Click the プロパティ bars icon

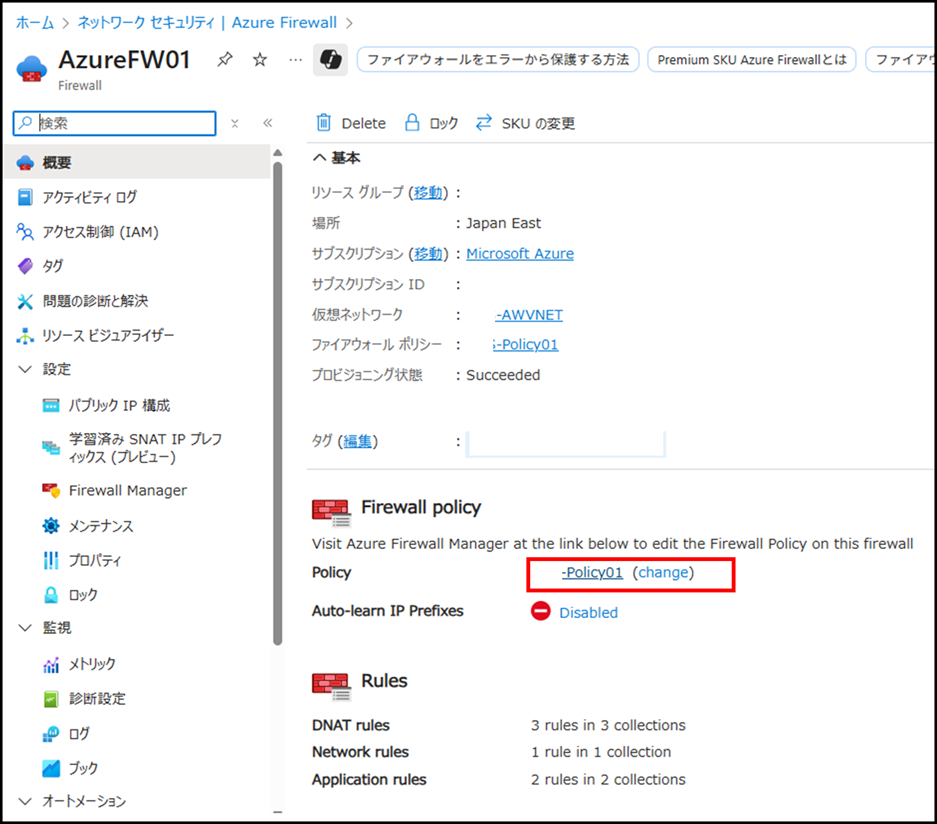pyautogui.click(x=51, y=560)
